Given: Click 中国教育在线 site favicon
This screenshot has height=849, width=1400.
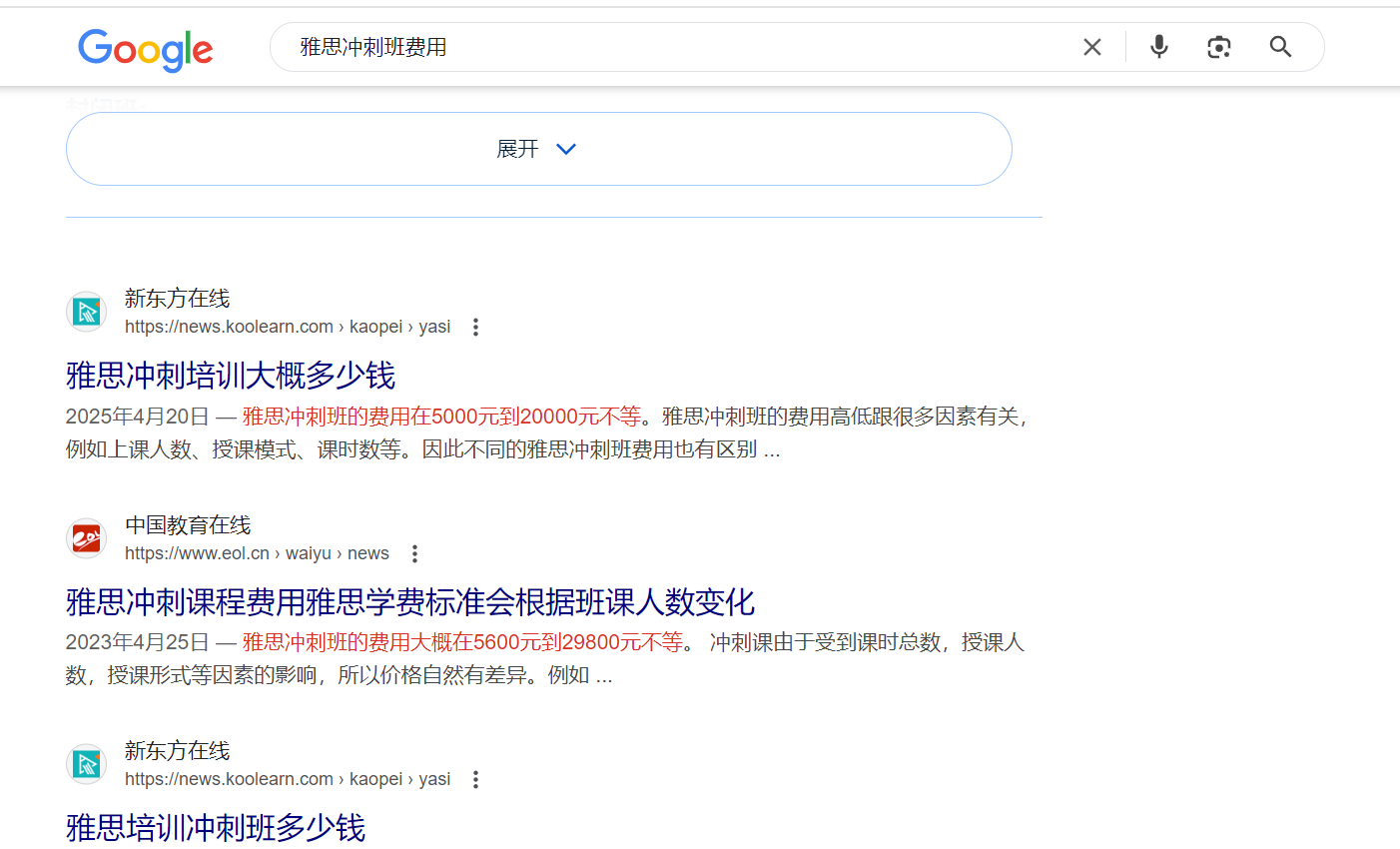Looking at the screenshot, I should pos(87,538).
